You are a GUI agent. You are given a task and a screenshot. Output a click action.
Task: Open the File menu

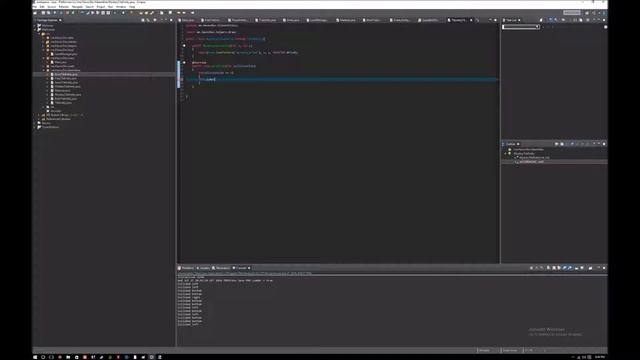(35, 7)
